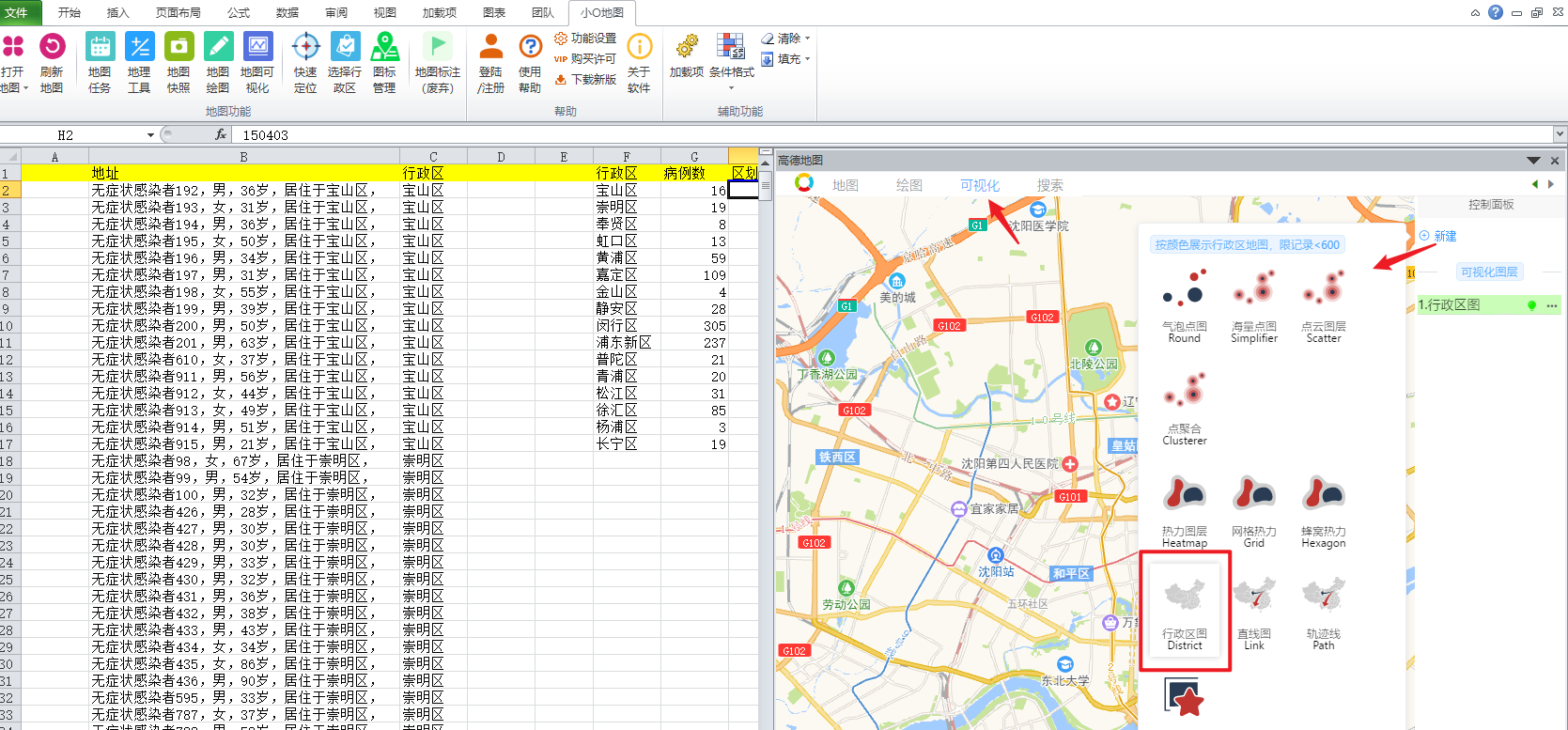Select cell 浦东新区 in column F
Image resolution: width=1568 pixels, height=730 pixels.
627,343
